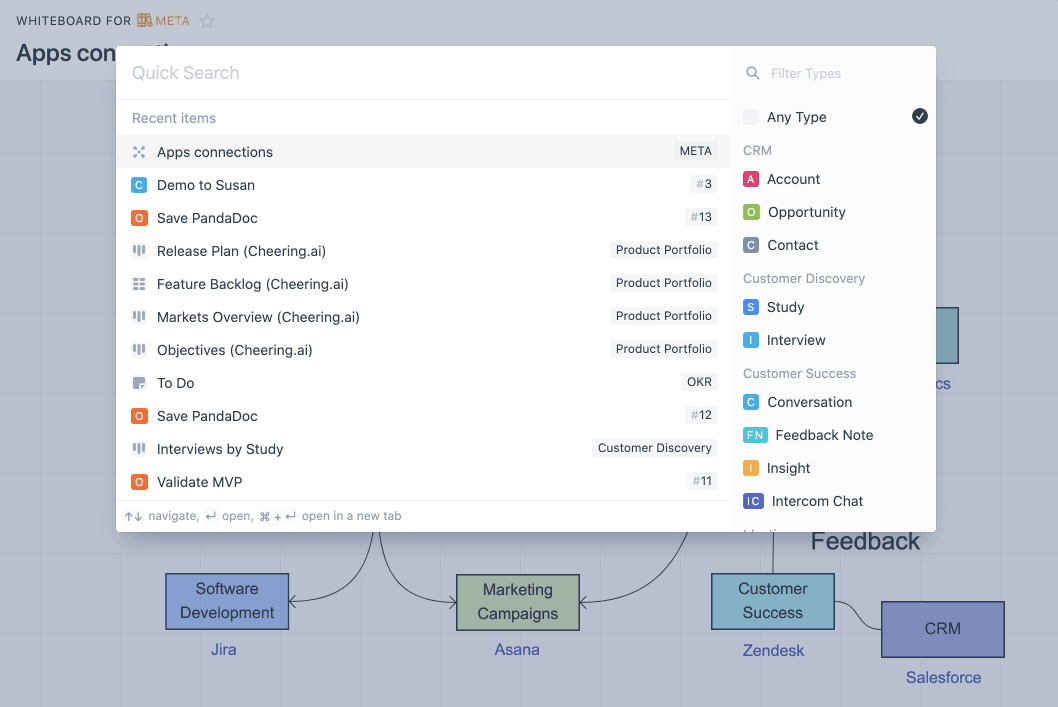
Task: Click the red Account type icon
Action: [x=752, y=179]
